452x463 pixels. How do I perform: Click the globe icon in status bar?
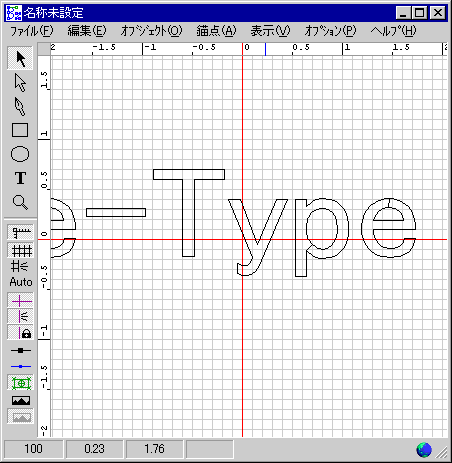pyautogui.click(x=424, y=450)
